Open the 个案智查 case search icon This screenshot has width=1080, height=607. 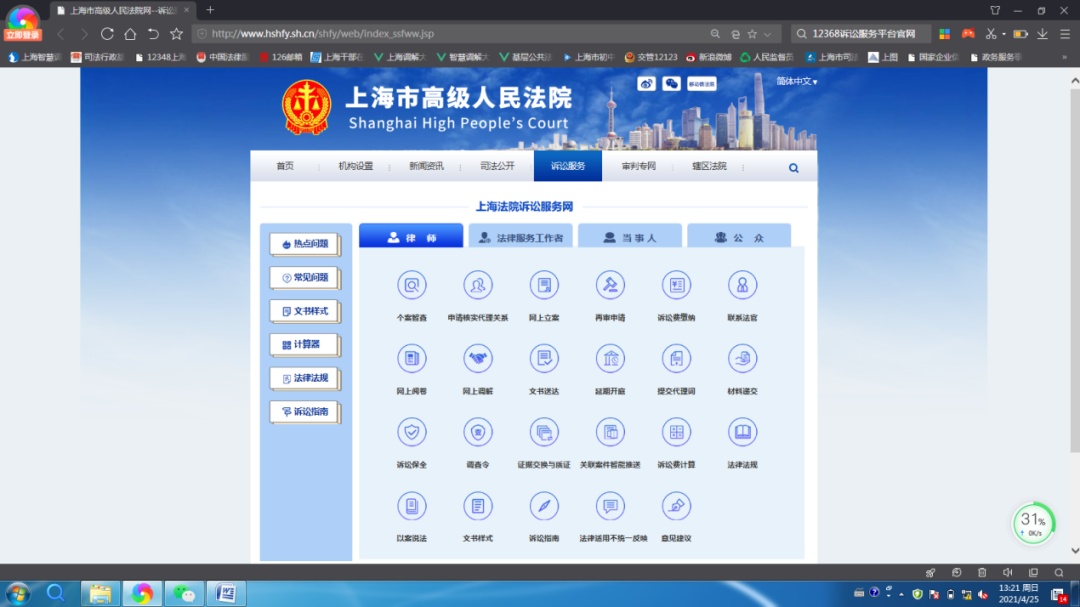pyautogui.click(x=412, y=285)
